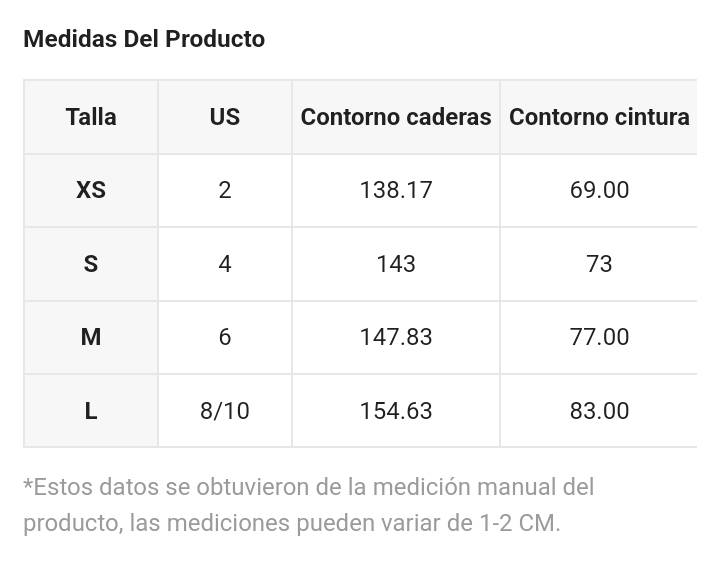Click hip value 143

(x=396, y=264)
